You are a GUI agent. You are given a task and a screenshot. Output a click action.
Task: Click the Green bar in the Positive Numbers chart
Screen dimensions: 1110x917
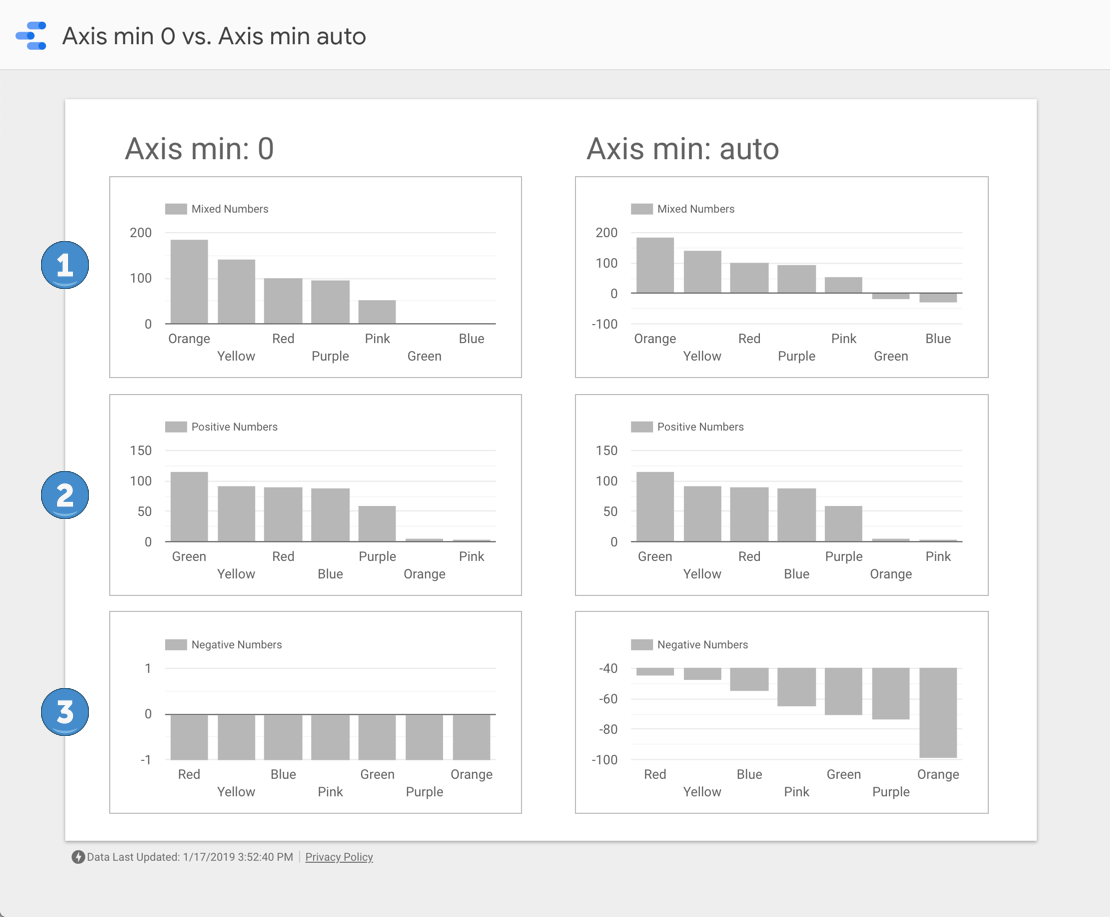(189, 505)
